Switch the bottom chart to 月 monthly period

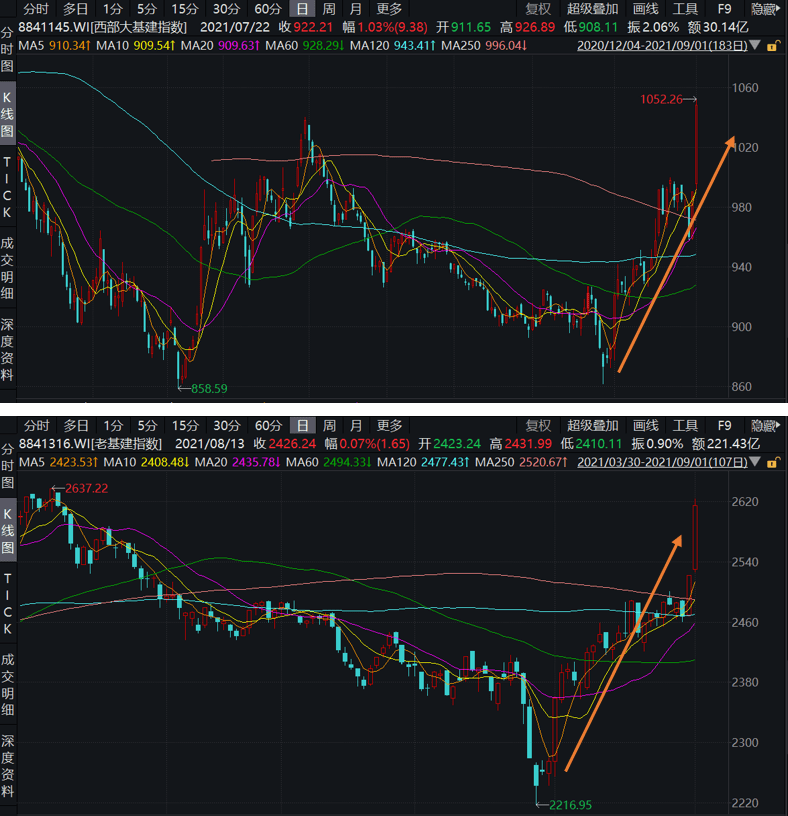356,426
